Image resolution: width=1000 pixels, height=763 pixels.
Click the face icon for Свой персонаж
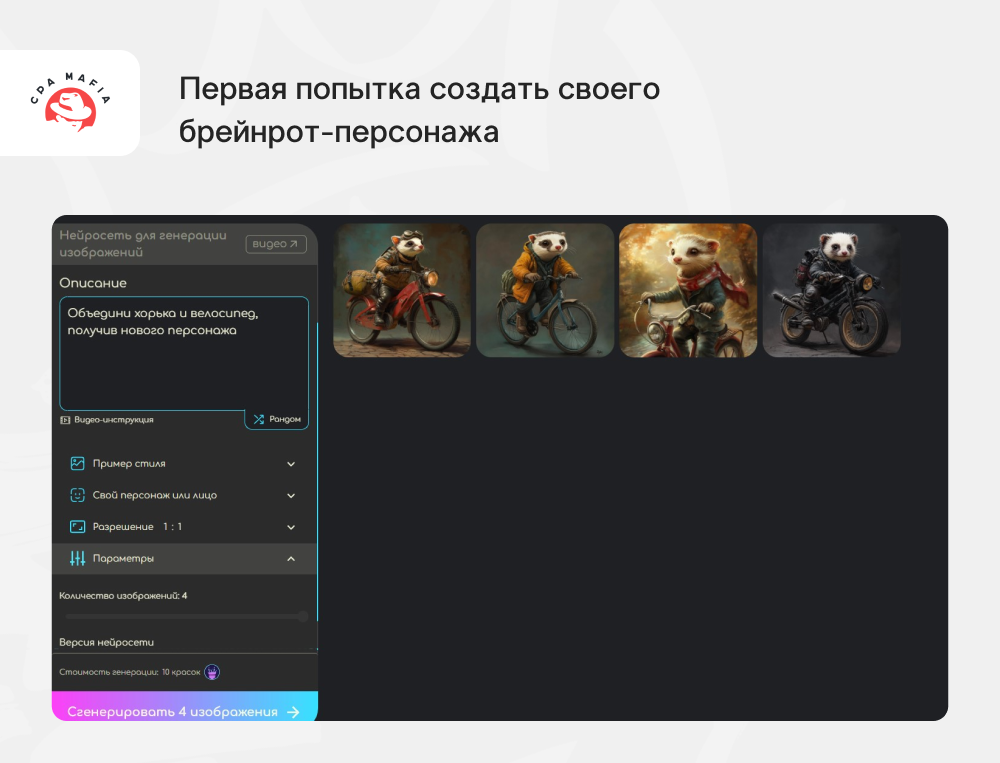pyautogui.click(x=77, y=495)
